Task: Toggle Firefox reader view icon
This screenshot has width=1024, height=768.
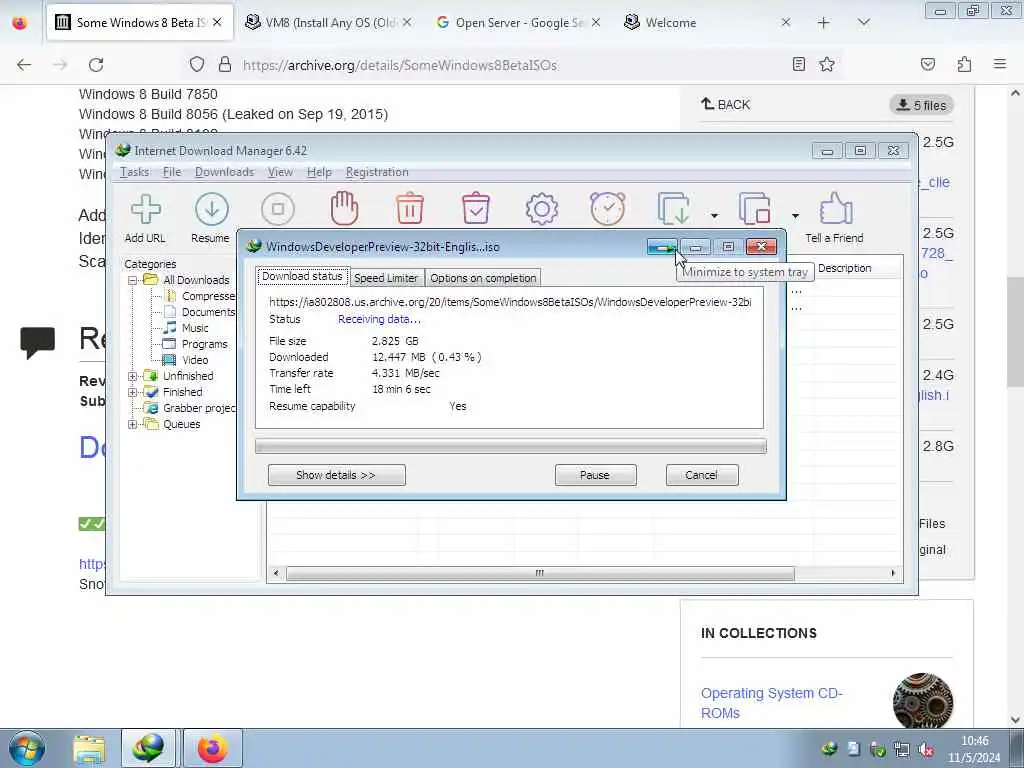Action: 798,64
